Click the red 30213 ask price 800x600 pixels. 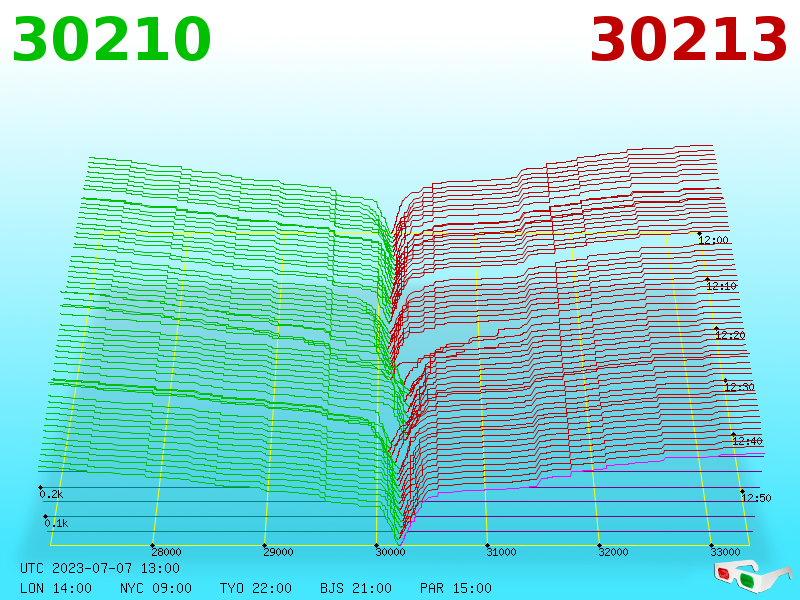click(x=688, y=39)
